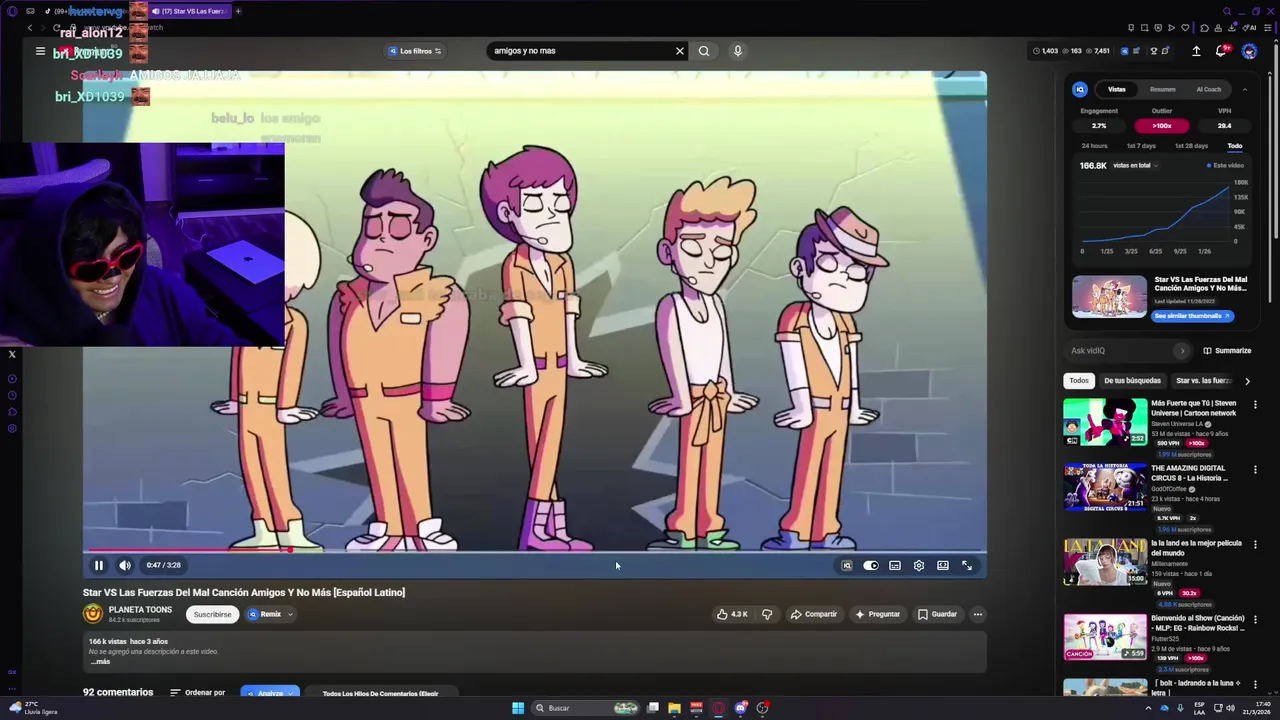Open the notifications bell
This screenshot has height=720, width=1280.
1222,51
